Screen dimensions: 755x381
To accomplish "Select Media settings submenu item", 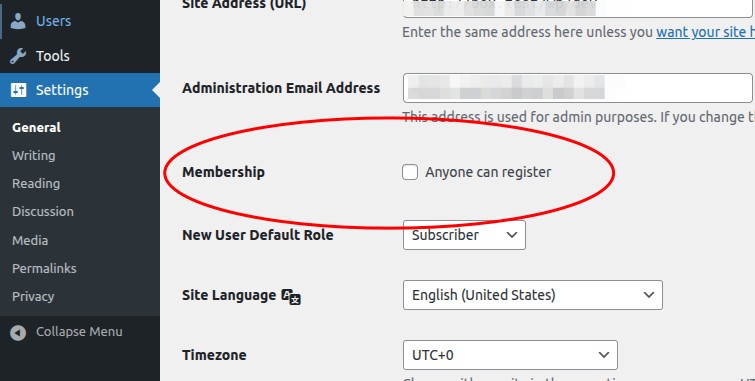I will [x=30, y=240].
